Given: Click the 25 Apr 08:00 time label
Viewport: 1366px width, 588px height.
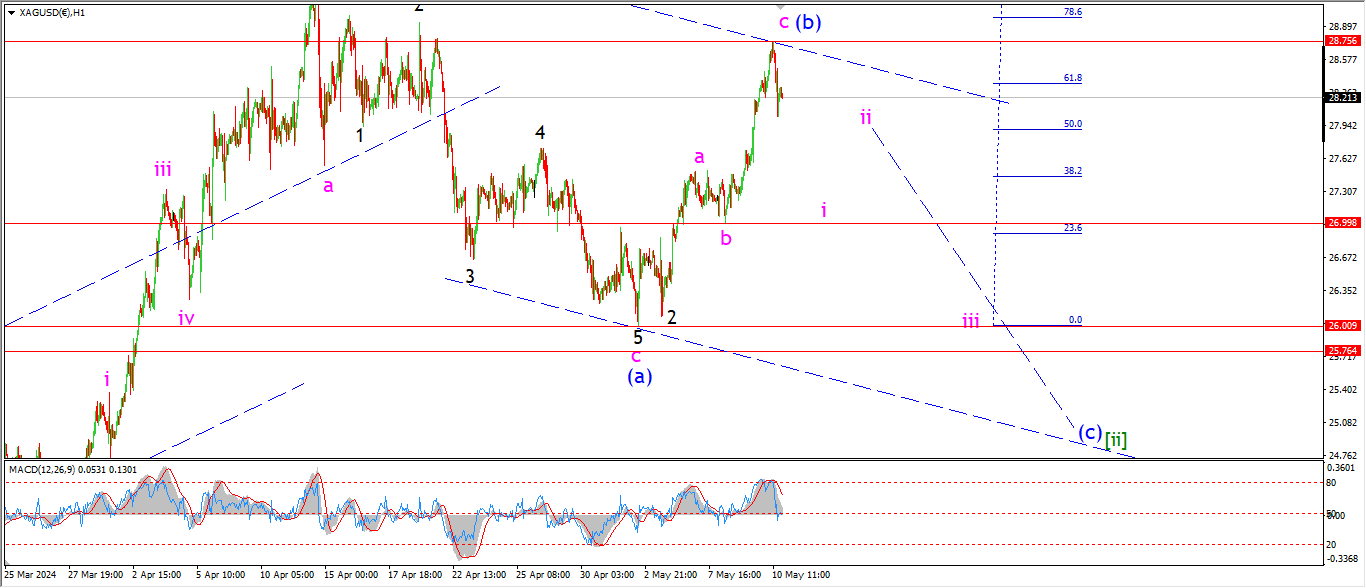Looking at the screenshot, I should click(x=544, y=576).
